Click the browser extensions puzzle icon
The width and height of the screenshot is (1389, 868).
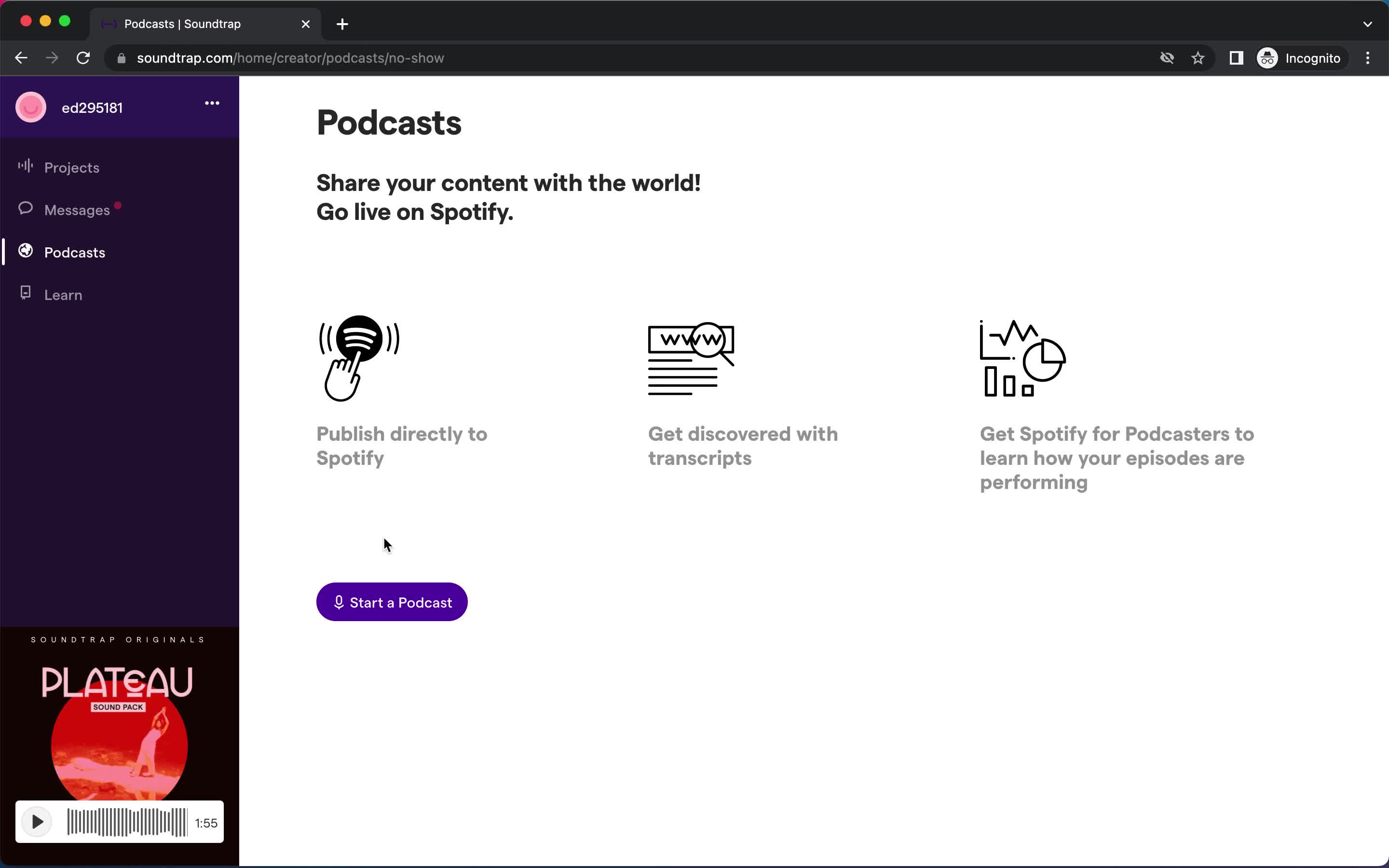click(x=1237, y=58)
